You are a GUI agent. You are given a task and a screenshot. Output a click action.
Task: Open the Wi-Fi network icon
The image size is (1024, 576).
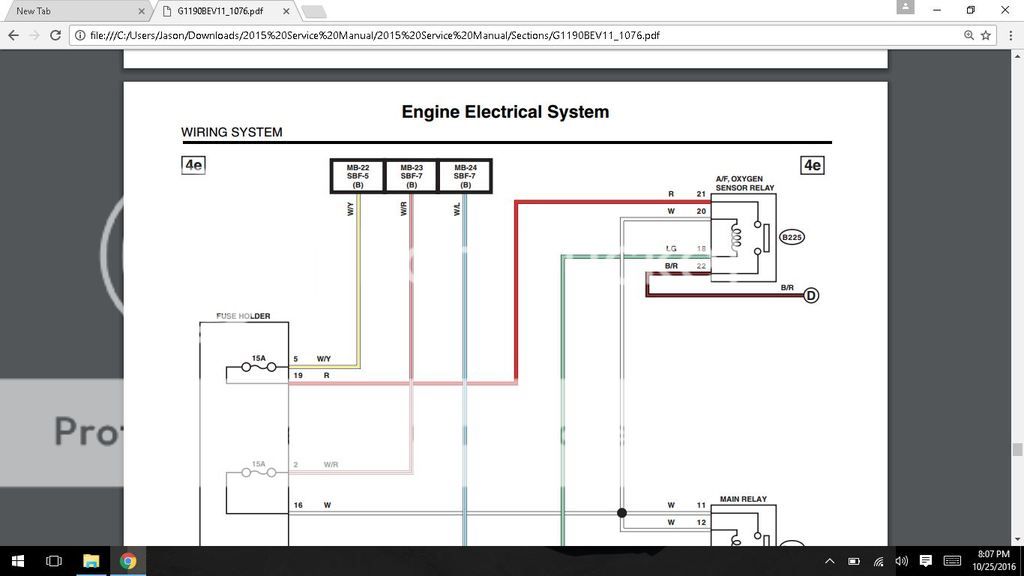[877, 560]
